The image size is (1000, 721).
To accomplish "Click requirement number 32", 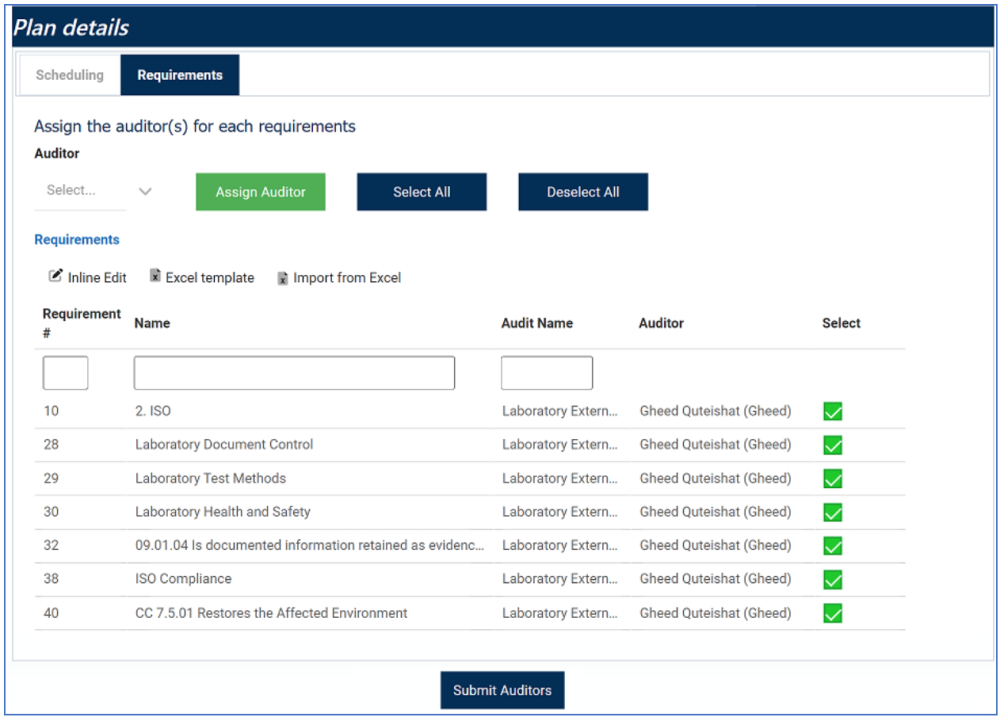I will pos(51,546).
